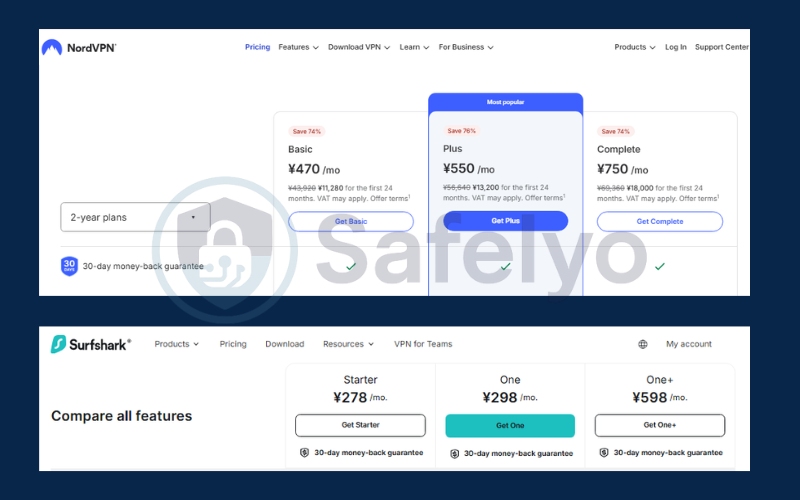The width and height of the screenshot is (800, 500).
Task: Click the checkmark under Plus plan
Action: 505,266
